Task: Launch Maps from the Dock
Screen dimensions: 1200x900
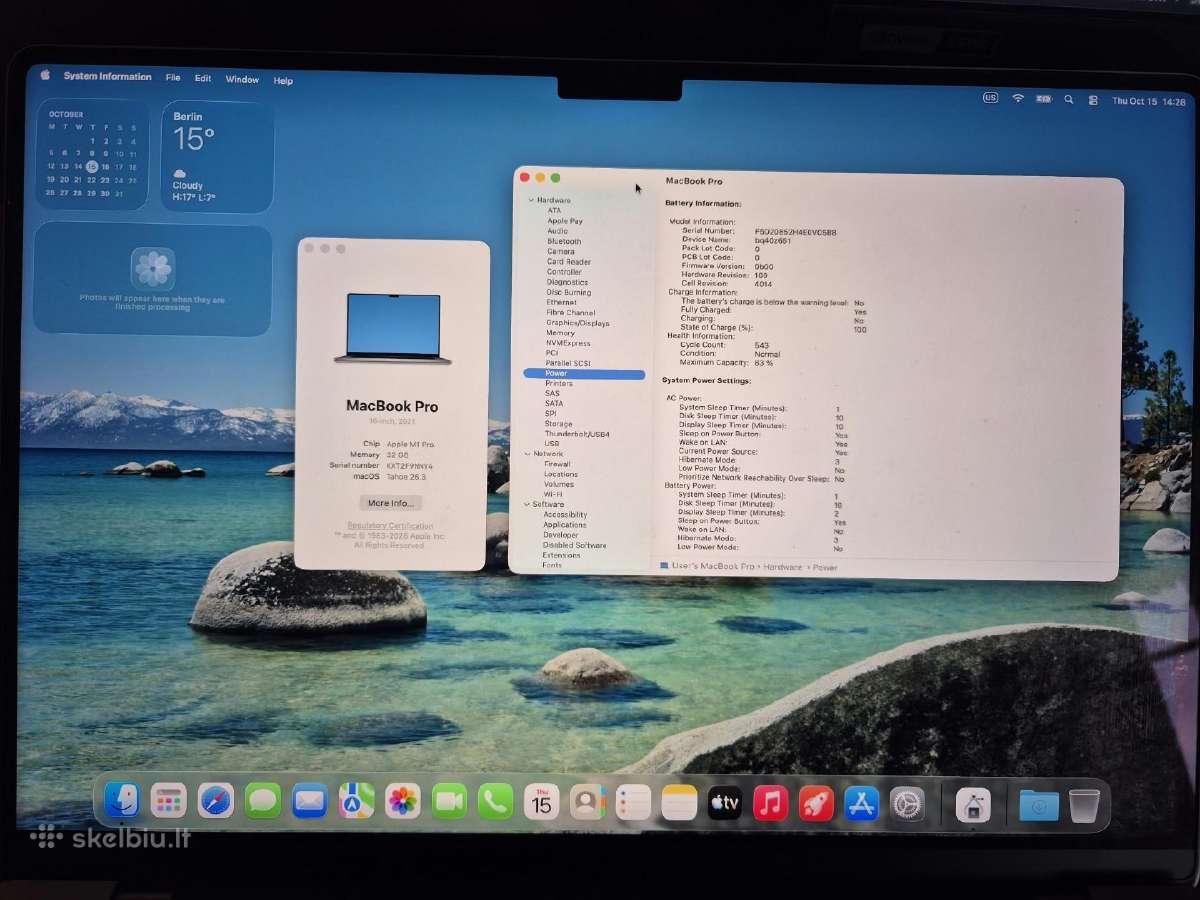Action: pyautogui.click(x=357, y=800)
